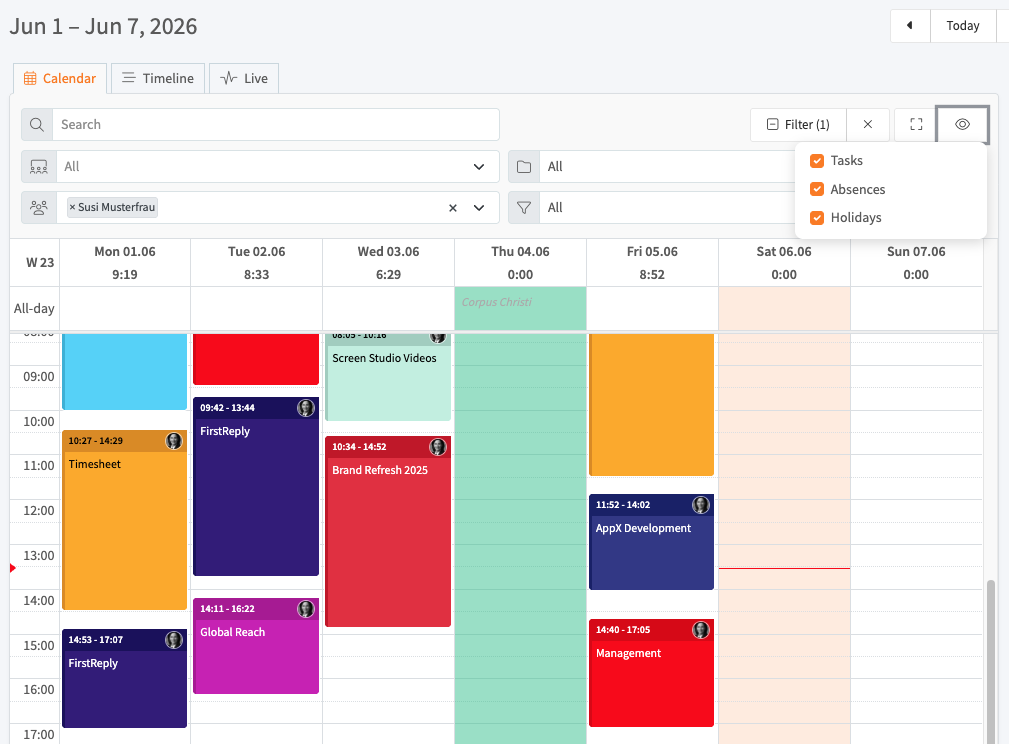Click the magnifier search icon
1009x744 pixels.
click(37, 124)
